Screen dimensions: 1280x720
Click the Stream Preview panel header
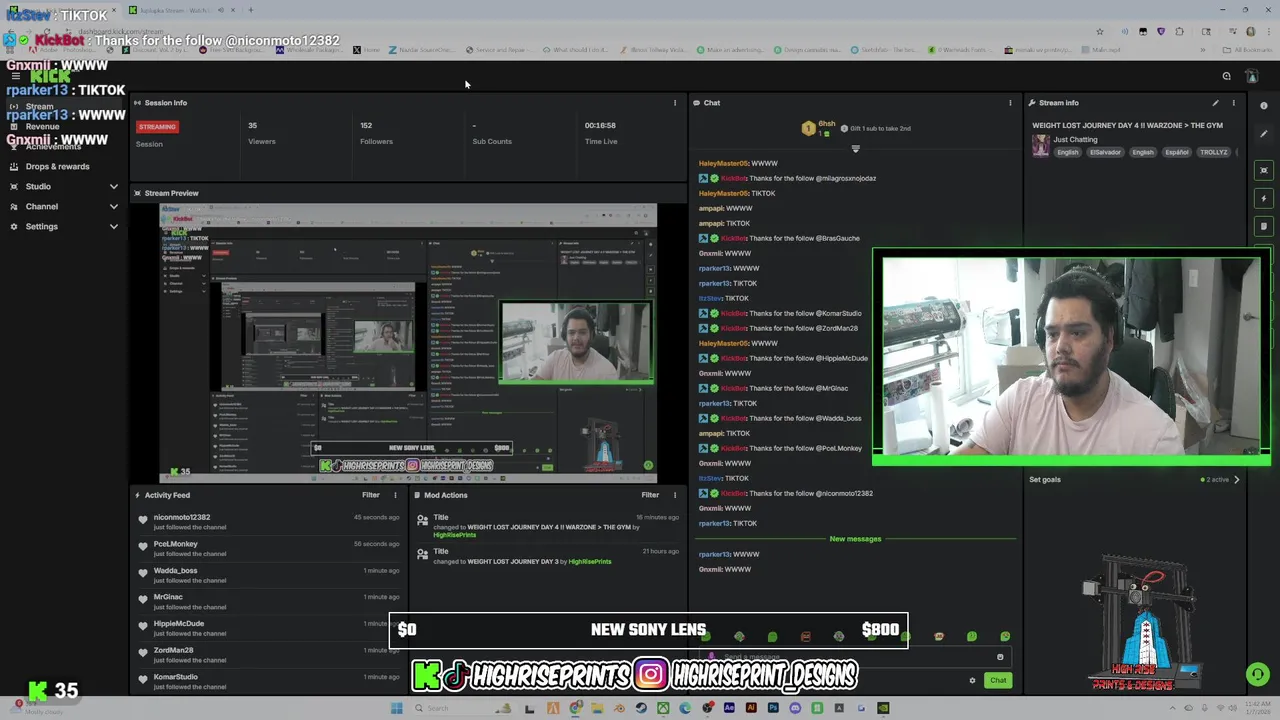point(408,193)
